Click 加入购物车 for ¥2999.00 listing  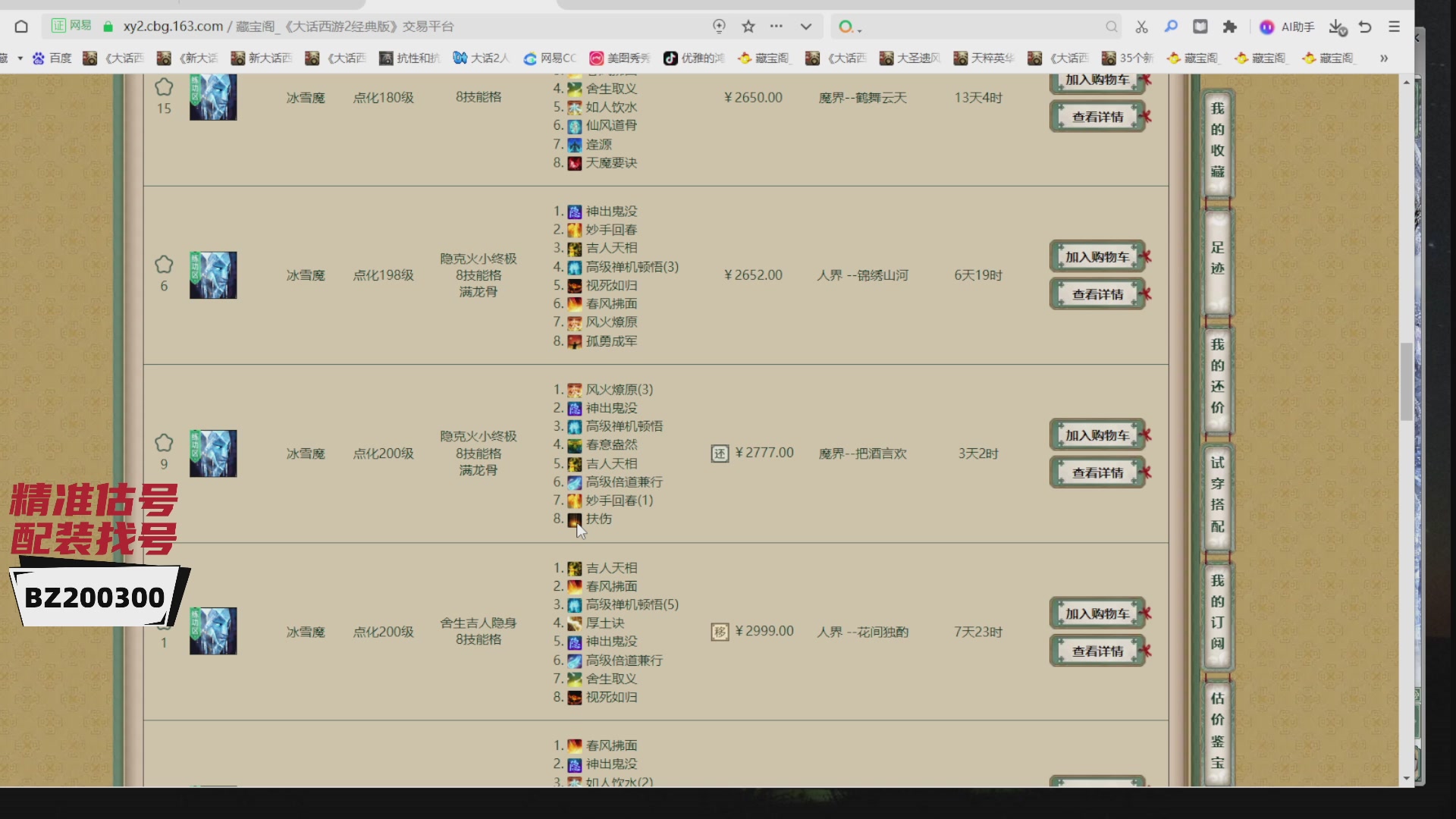(1097, 613)
